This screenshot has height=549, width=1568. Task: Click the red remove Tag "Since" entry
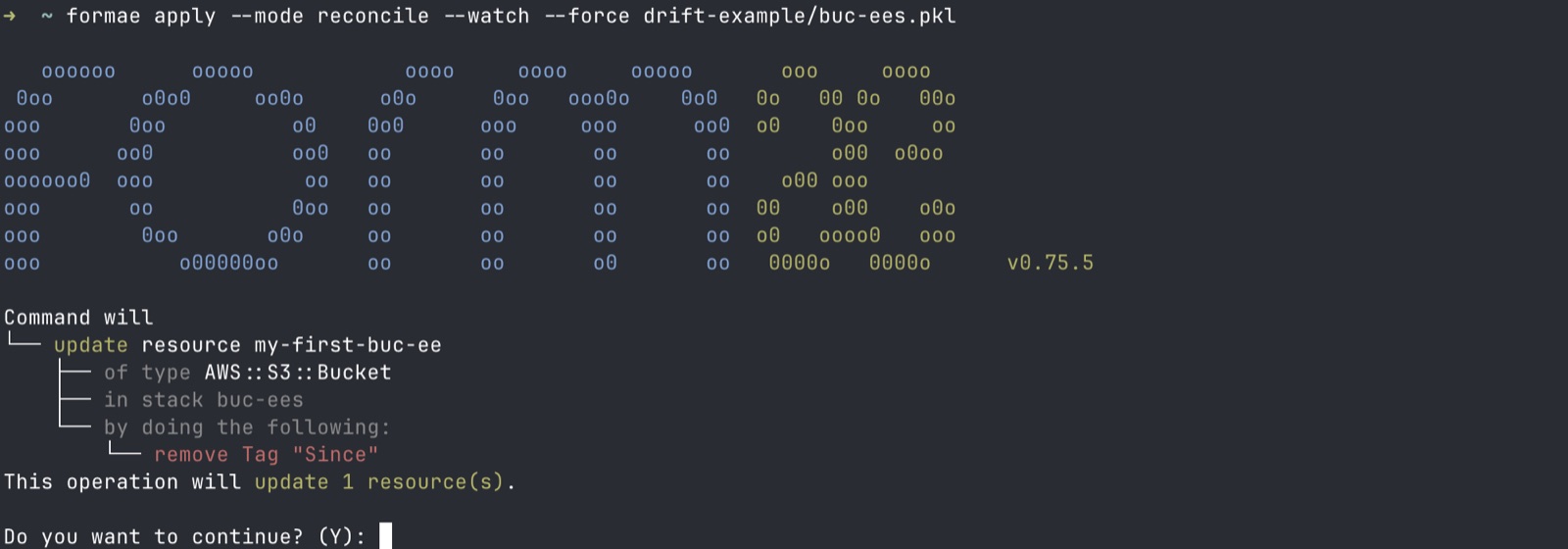(267, 455)
